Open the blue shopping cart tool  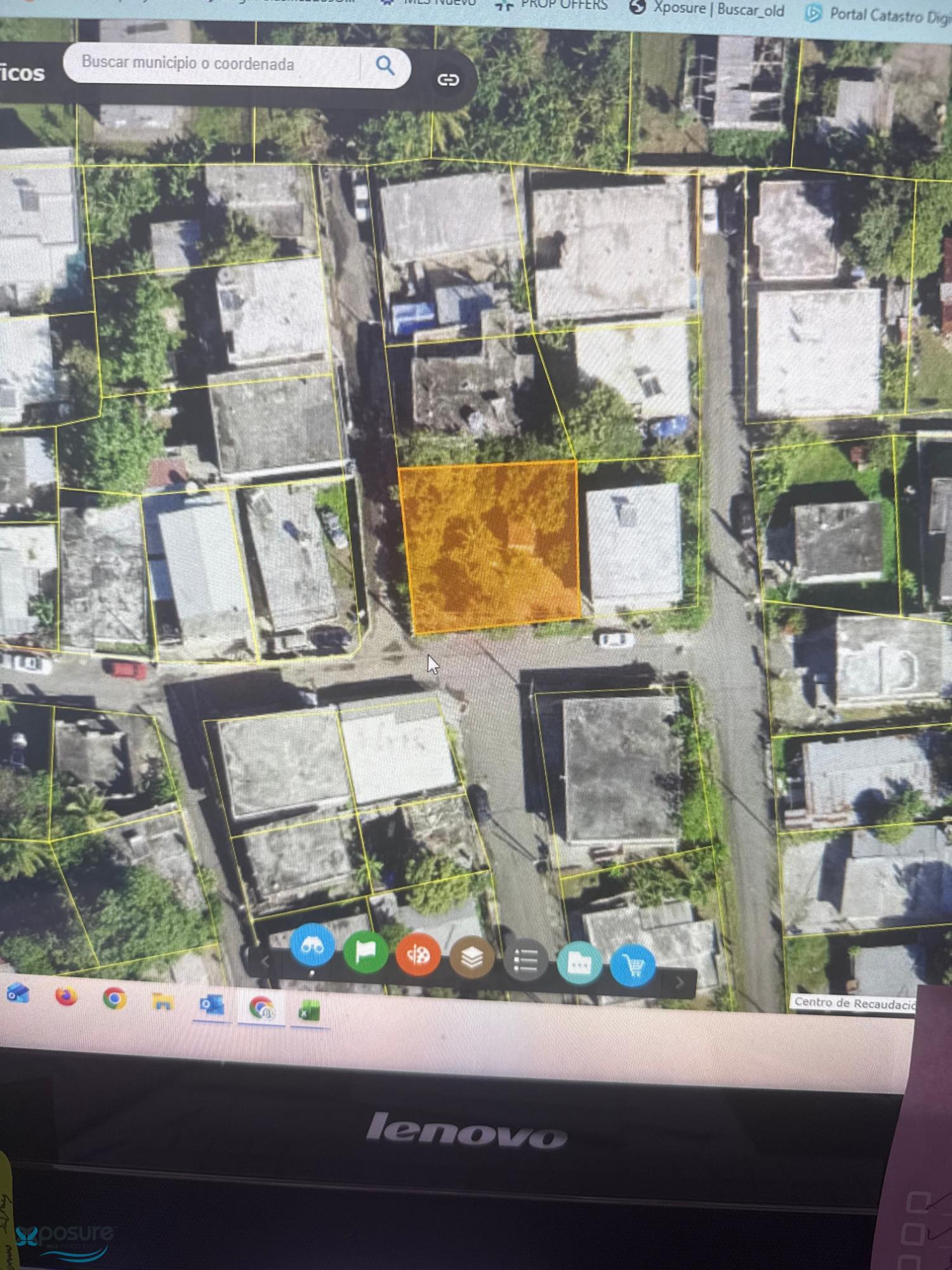pyautogui.click(x=633, y=966)
